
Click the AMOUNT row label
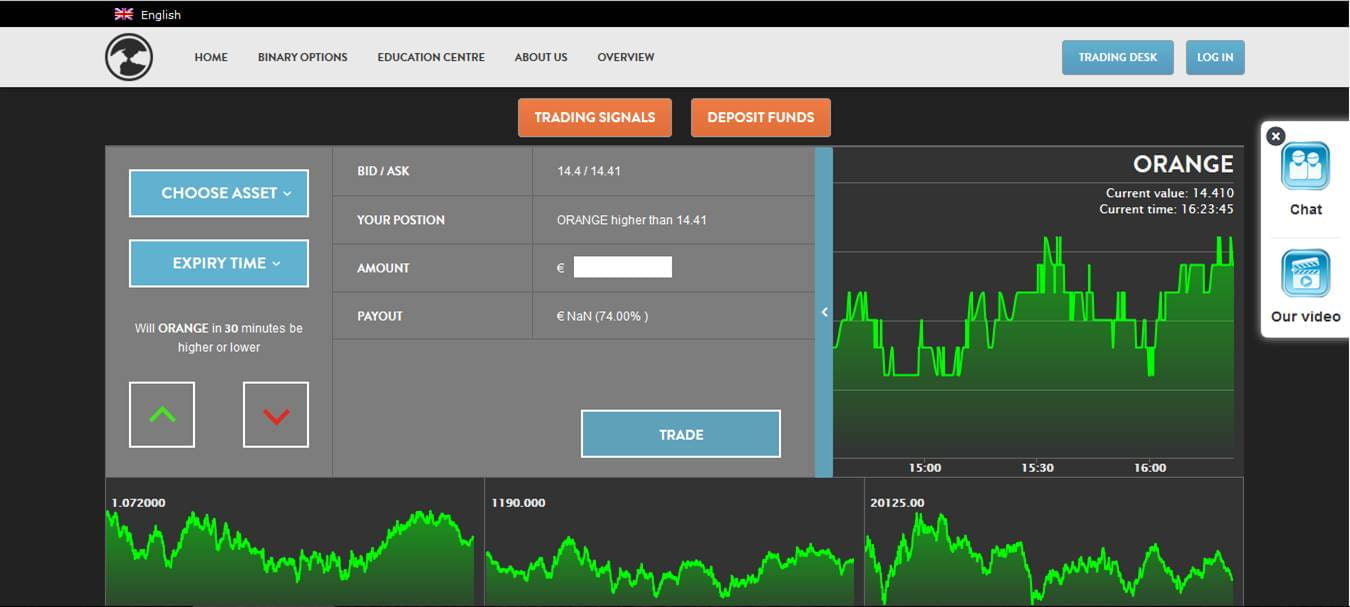click(383, 268)
